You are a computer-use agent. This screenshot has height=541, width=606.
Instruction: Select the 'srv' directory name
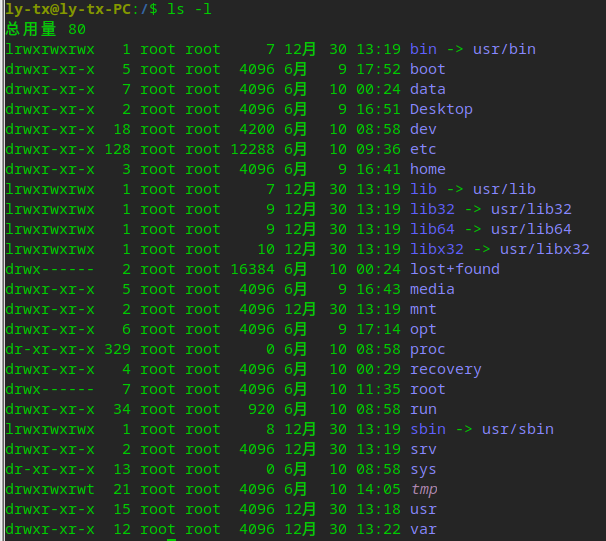coord(423,449)
